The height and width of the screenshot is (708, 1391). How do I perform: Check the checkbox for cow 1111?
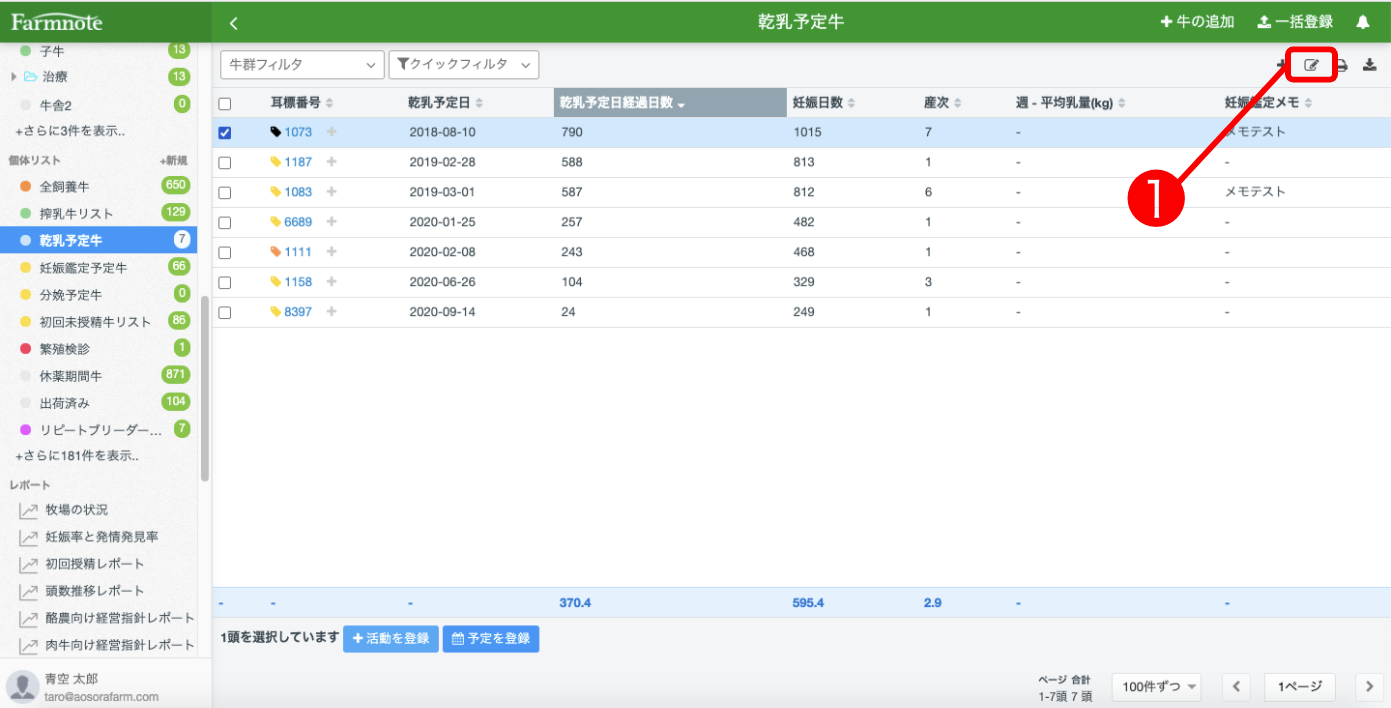point(225,252)
